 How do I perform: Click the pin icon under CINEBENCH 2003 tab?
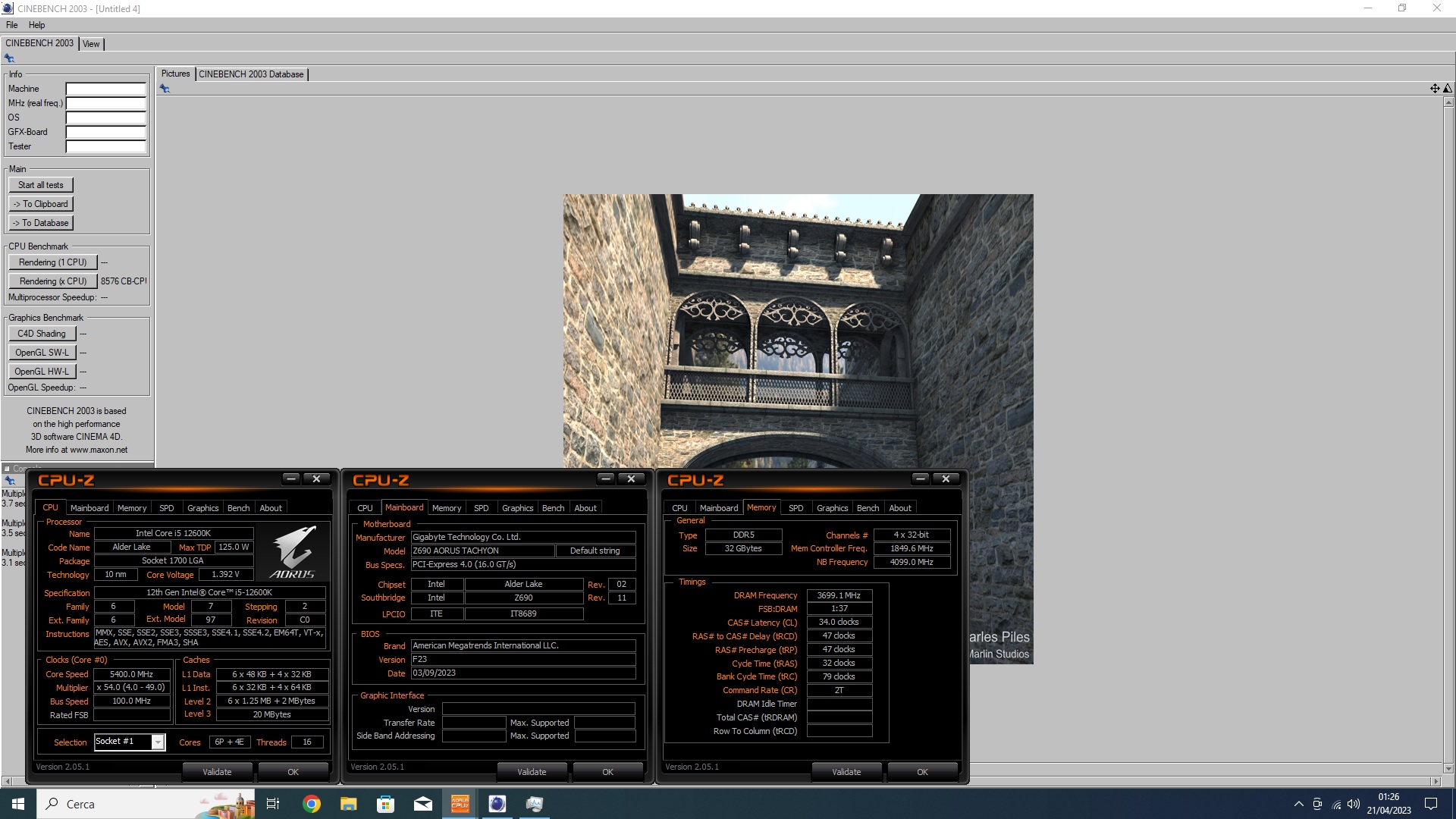coord(9,58)
